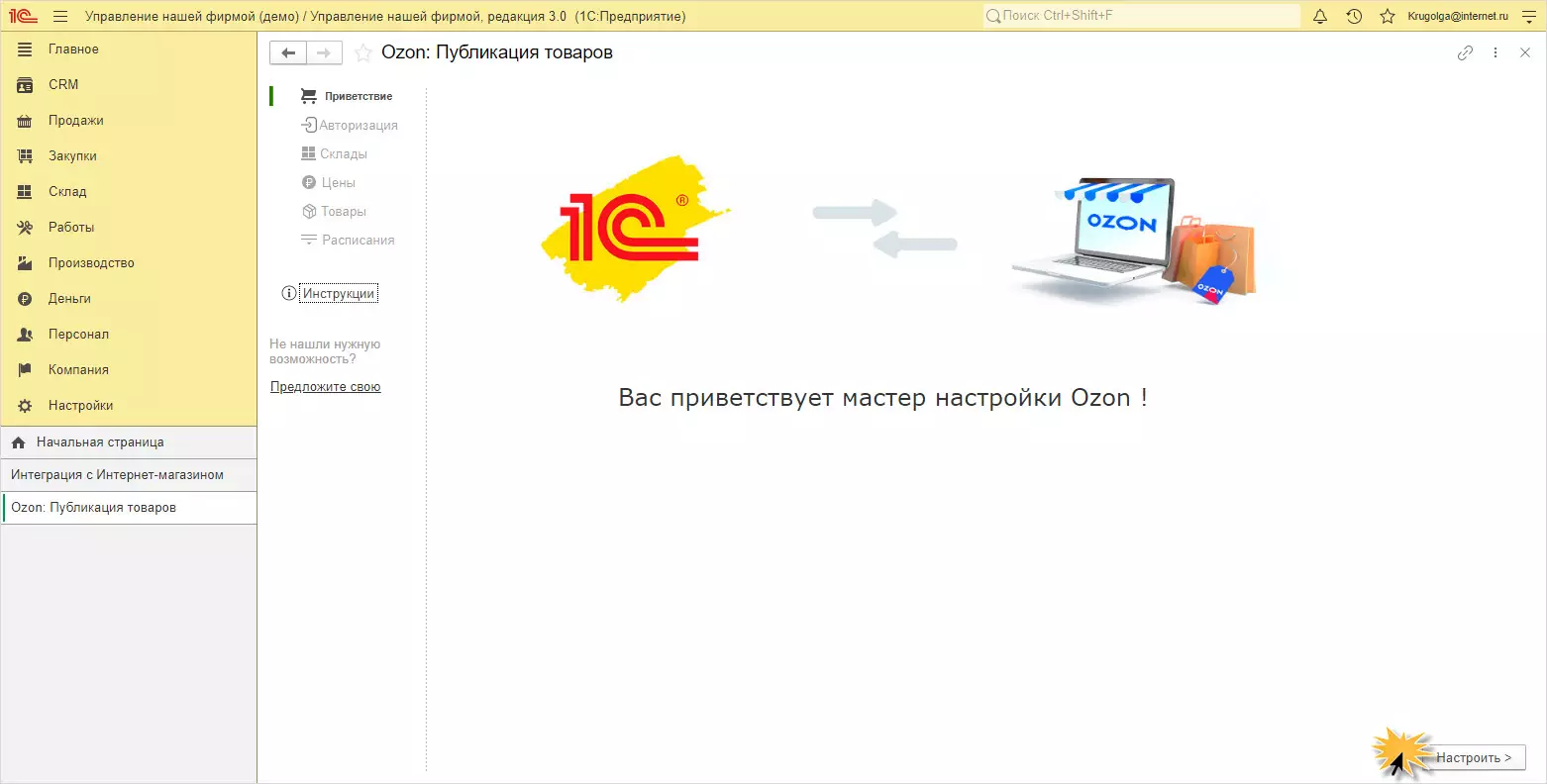1547x784 pixels.
Task: Click the Склады grid icon
Action: coord(309,154)
